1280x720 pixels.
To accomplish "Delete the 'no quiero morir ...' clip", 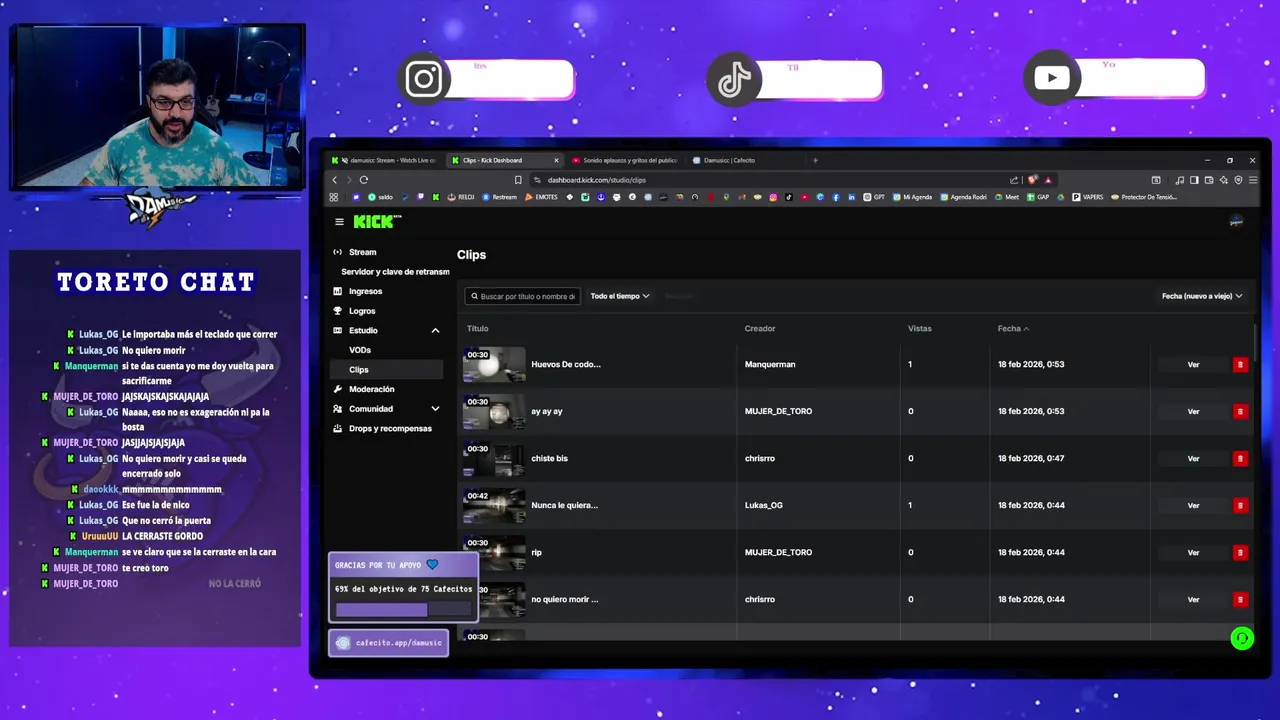I will coord(1240,599).
